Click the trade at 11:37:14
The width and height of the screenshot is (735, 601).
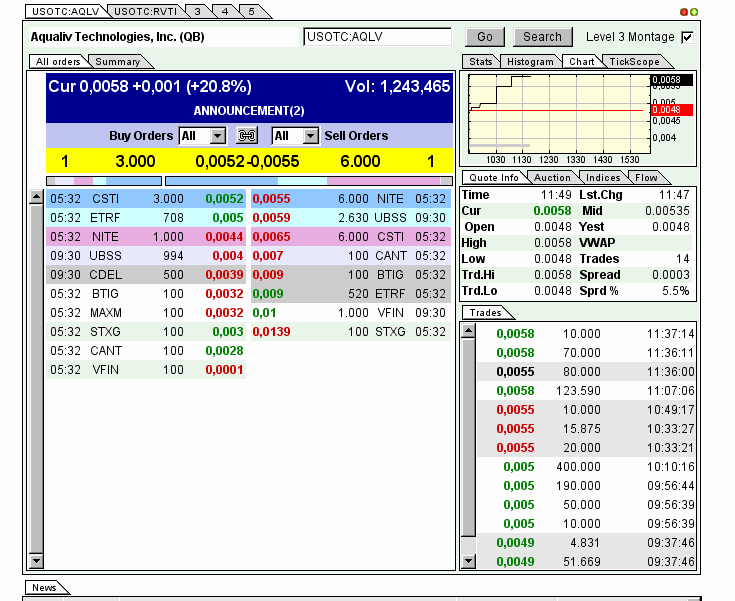[x=586, y=334]
